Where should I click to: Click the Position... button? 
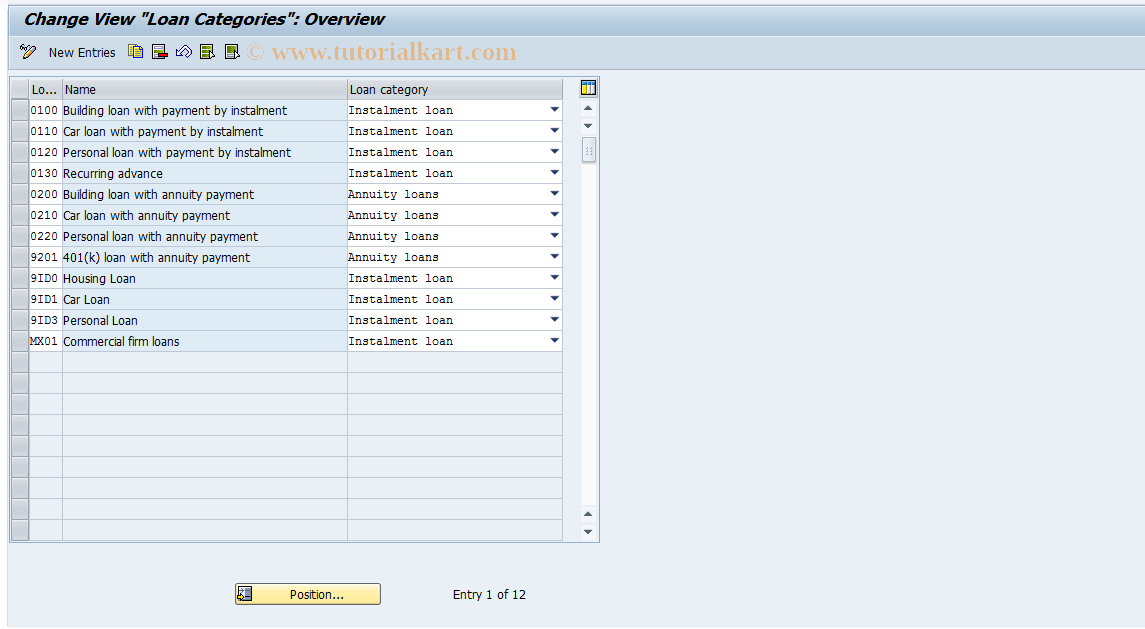(x=307, y=594)
